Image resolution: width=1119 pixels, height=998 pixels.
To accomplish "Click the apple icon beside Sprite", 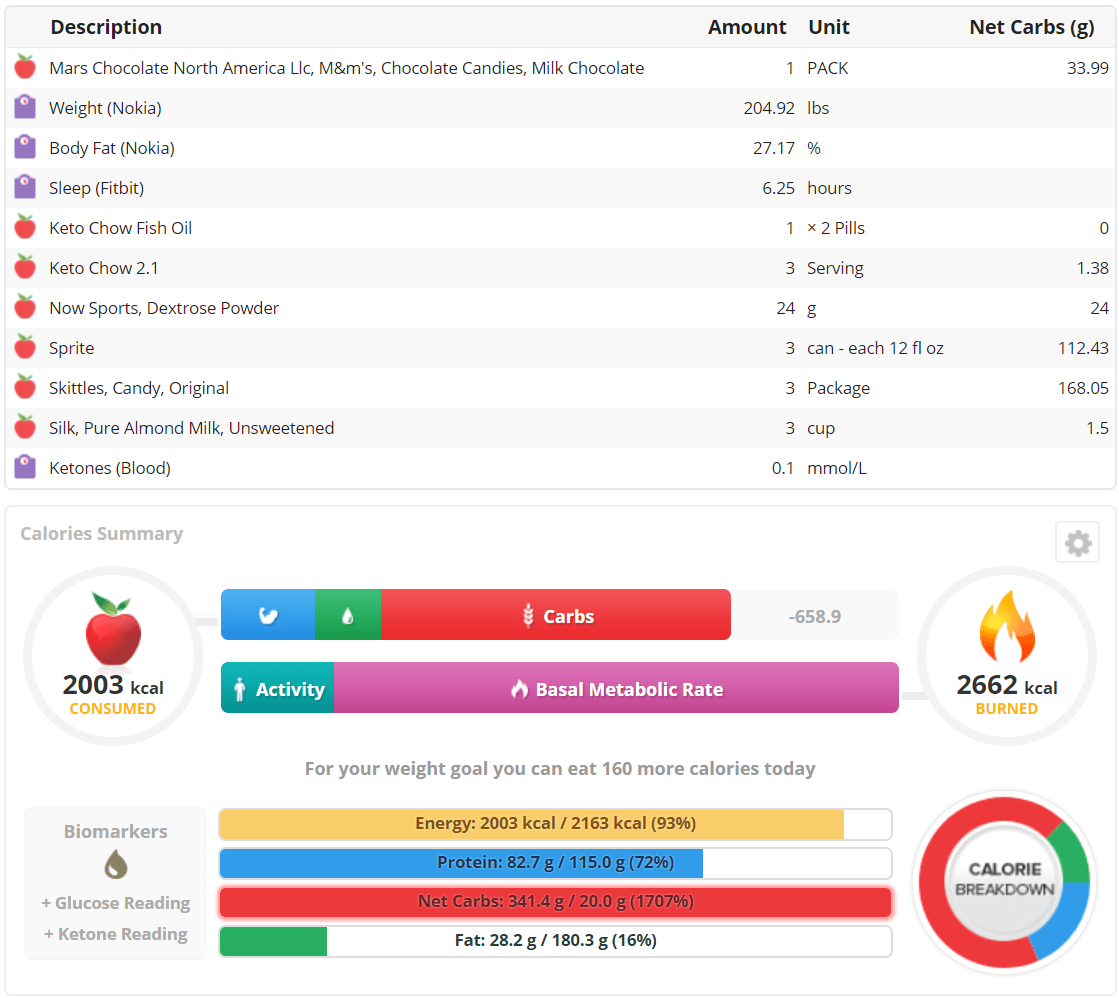I will 25,347.
